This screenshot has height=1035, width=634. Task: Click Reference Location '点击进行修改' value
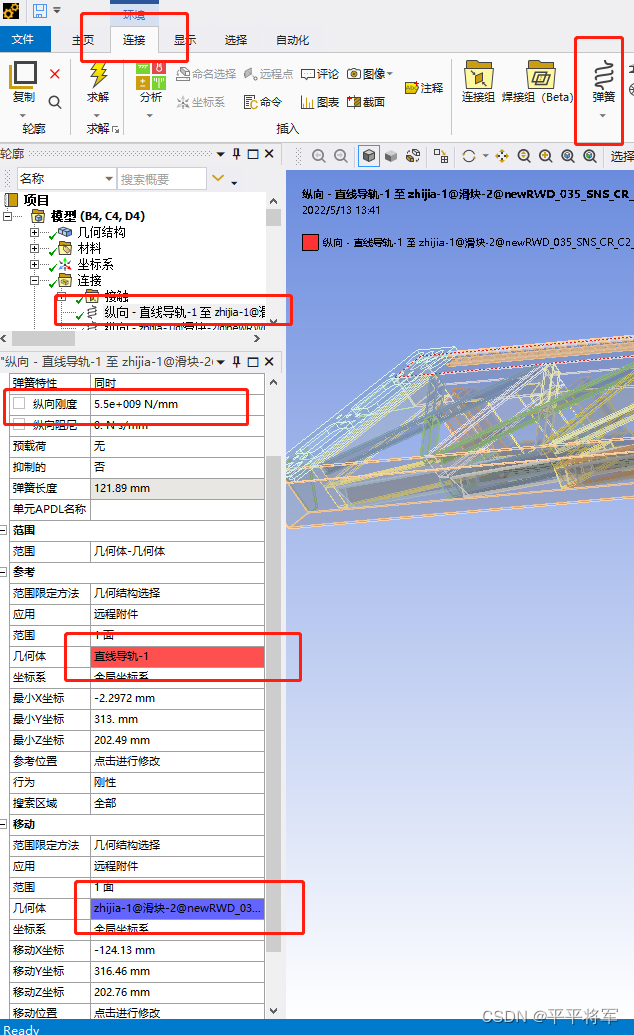(177, 761)
